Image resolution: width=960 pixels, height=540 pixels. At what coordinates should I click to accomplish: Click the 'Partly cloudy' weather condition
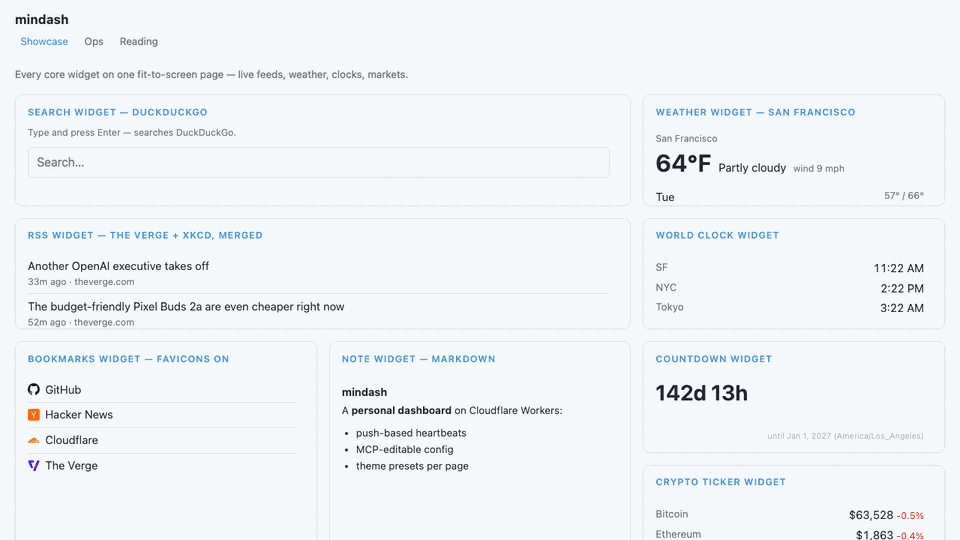(752, 168)
